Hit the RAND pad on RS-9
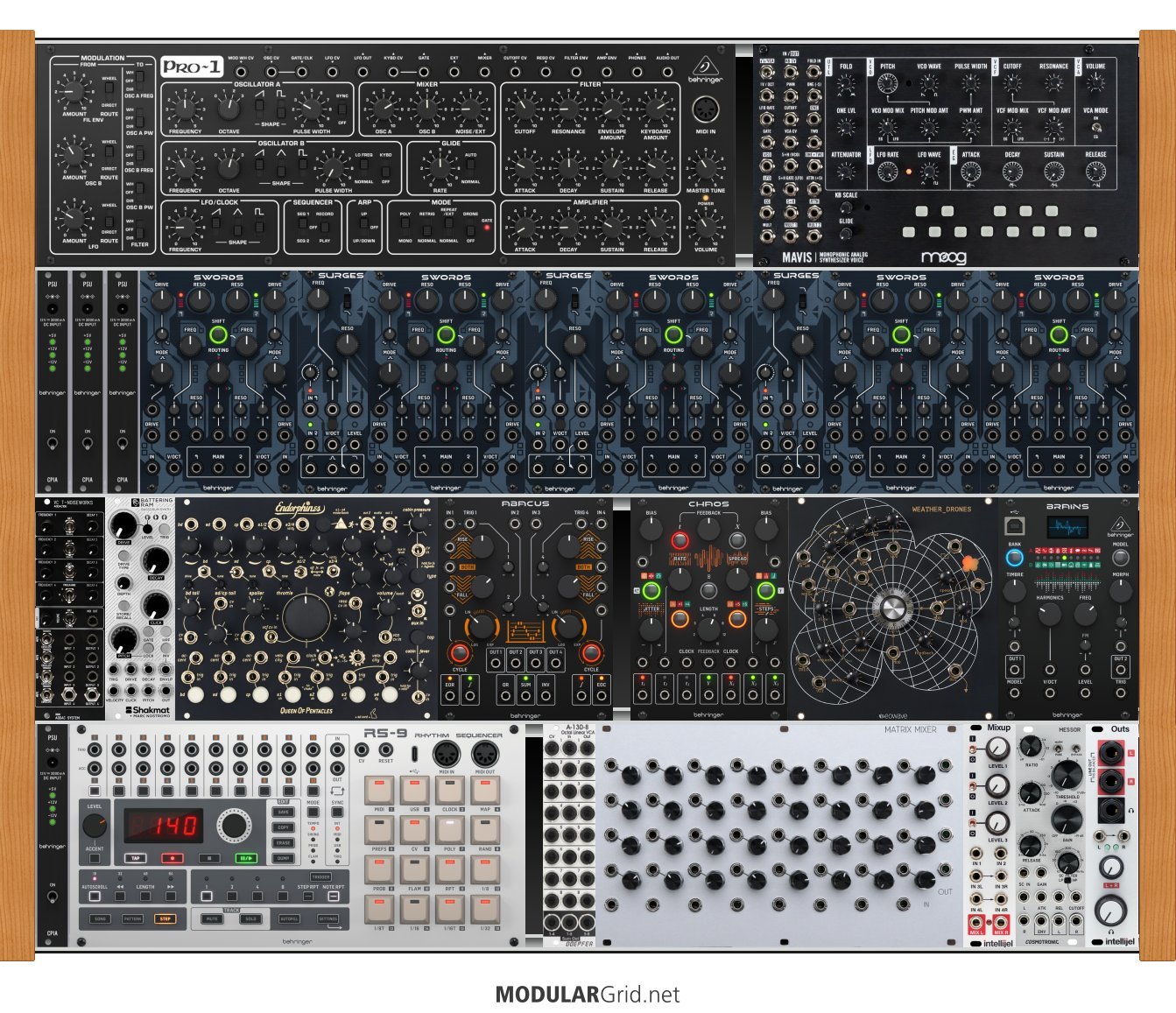The image size is (1176, 1013). click(x=485, y=829)
